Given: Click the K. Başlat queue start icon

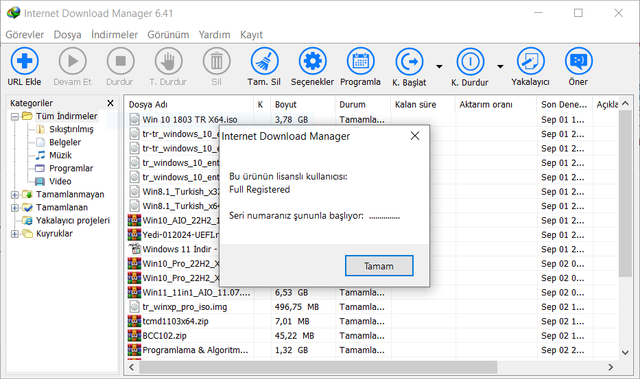Looking at the screenshot, I should tap(409, 61).
